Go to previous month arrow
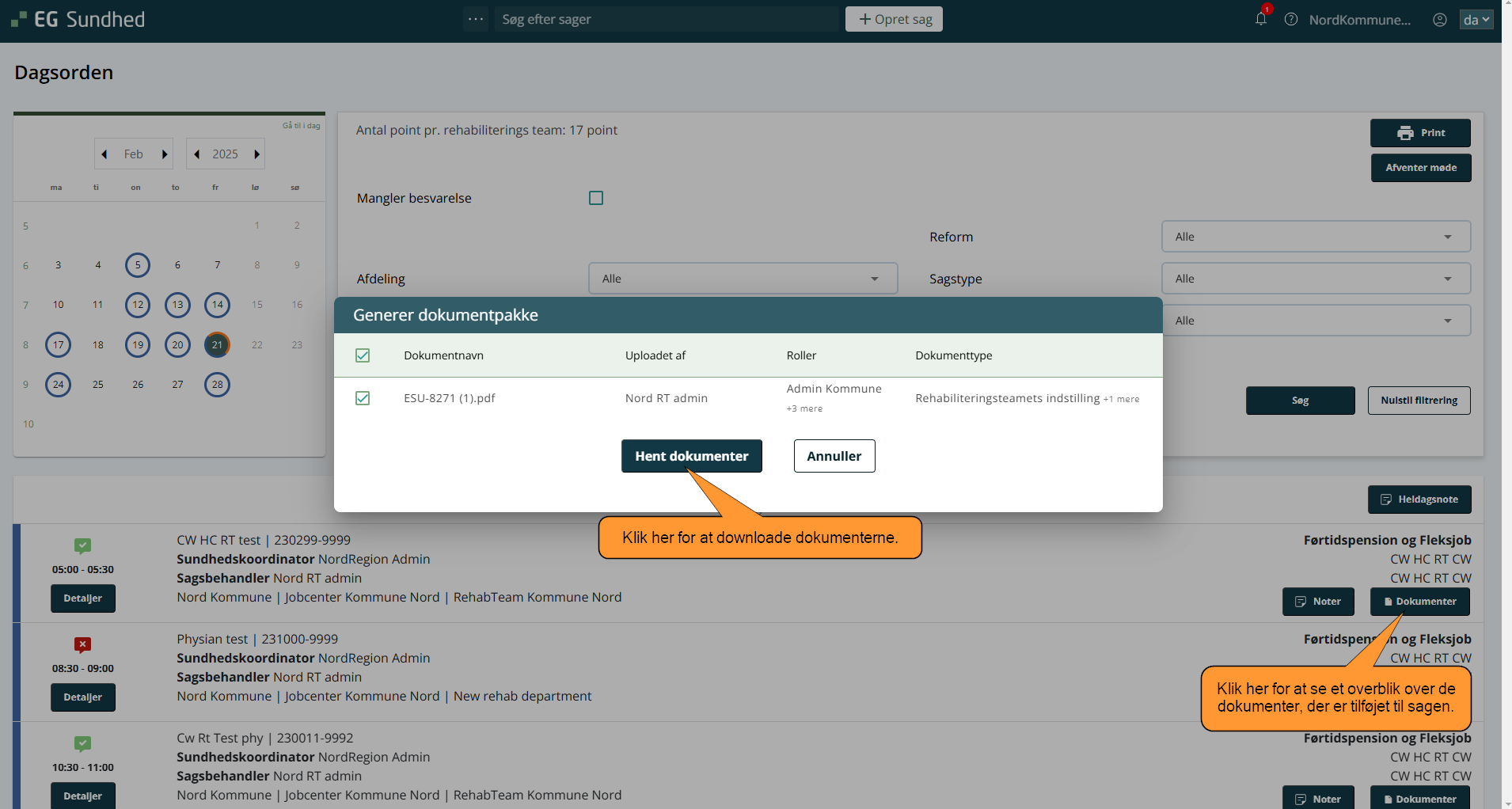The image size is (1512, 809). [x=104, y=154]
